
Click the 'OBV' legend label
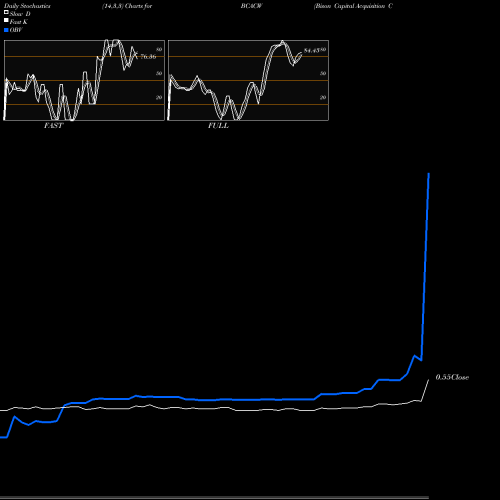point(16,30)
